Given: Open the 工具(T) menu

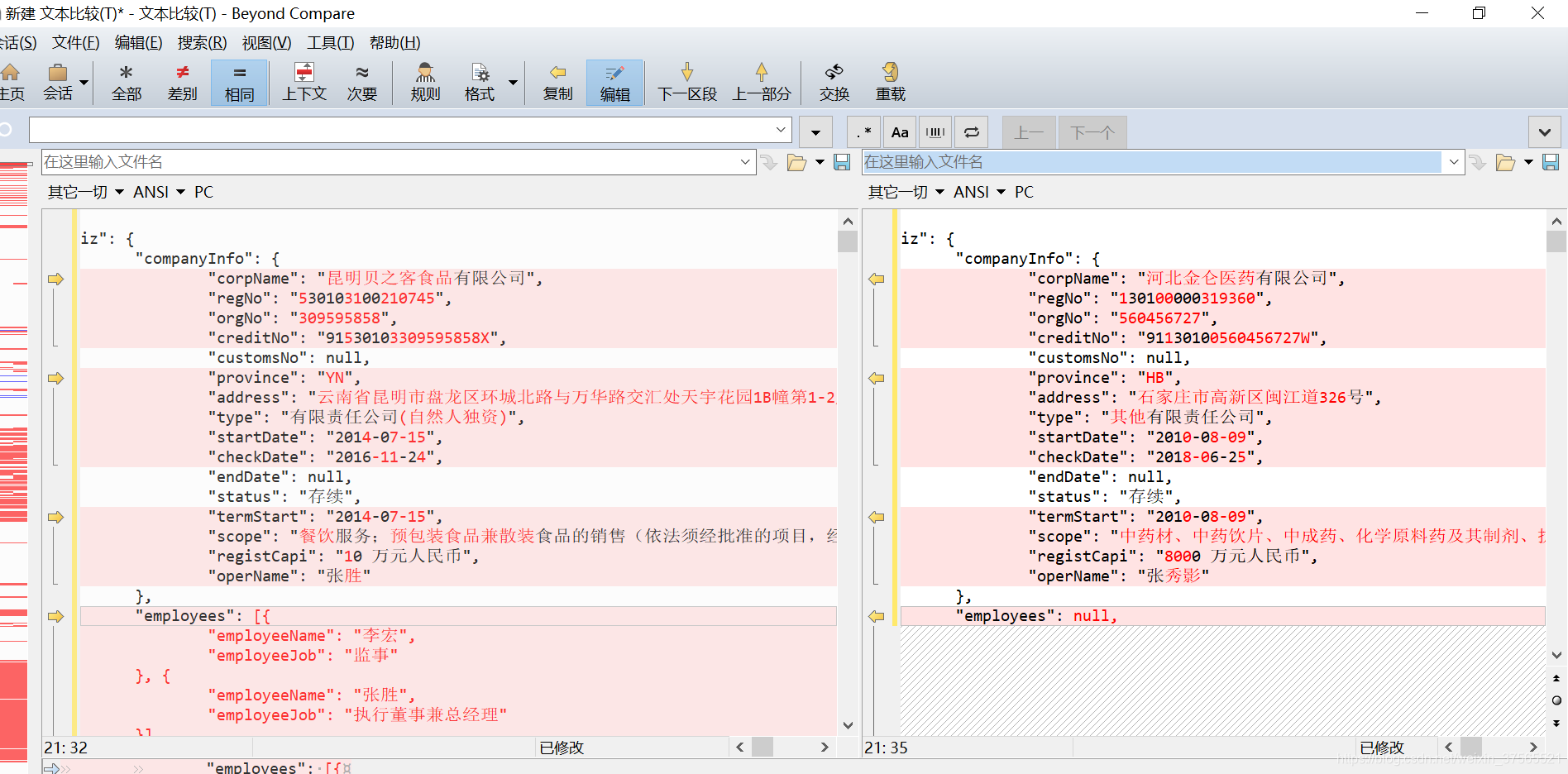Looking at the screenshot, I should [330, 43].
